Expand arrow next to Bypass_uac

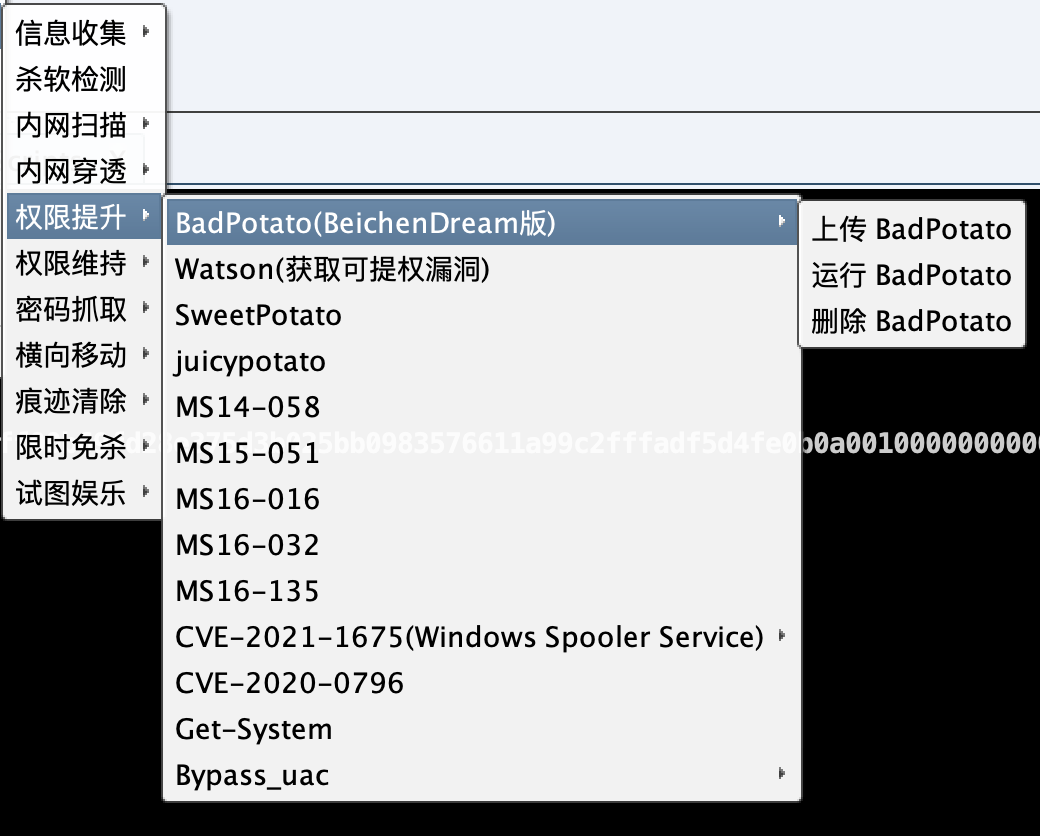click(x=782, y=773)
